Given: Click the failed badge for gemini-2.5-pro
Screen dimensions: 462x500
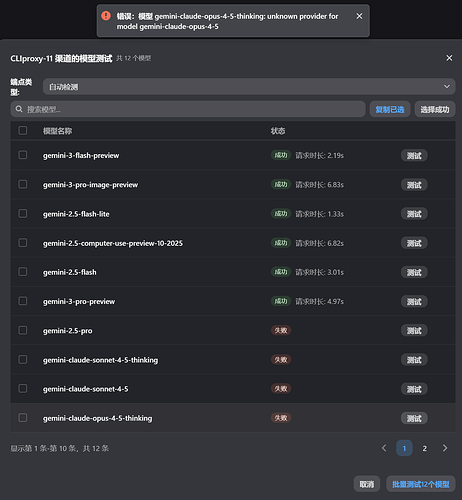Looking at the screenshot, I should 281,330.
